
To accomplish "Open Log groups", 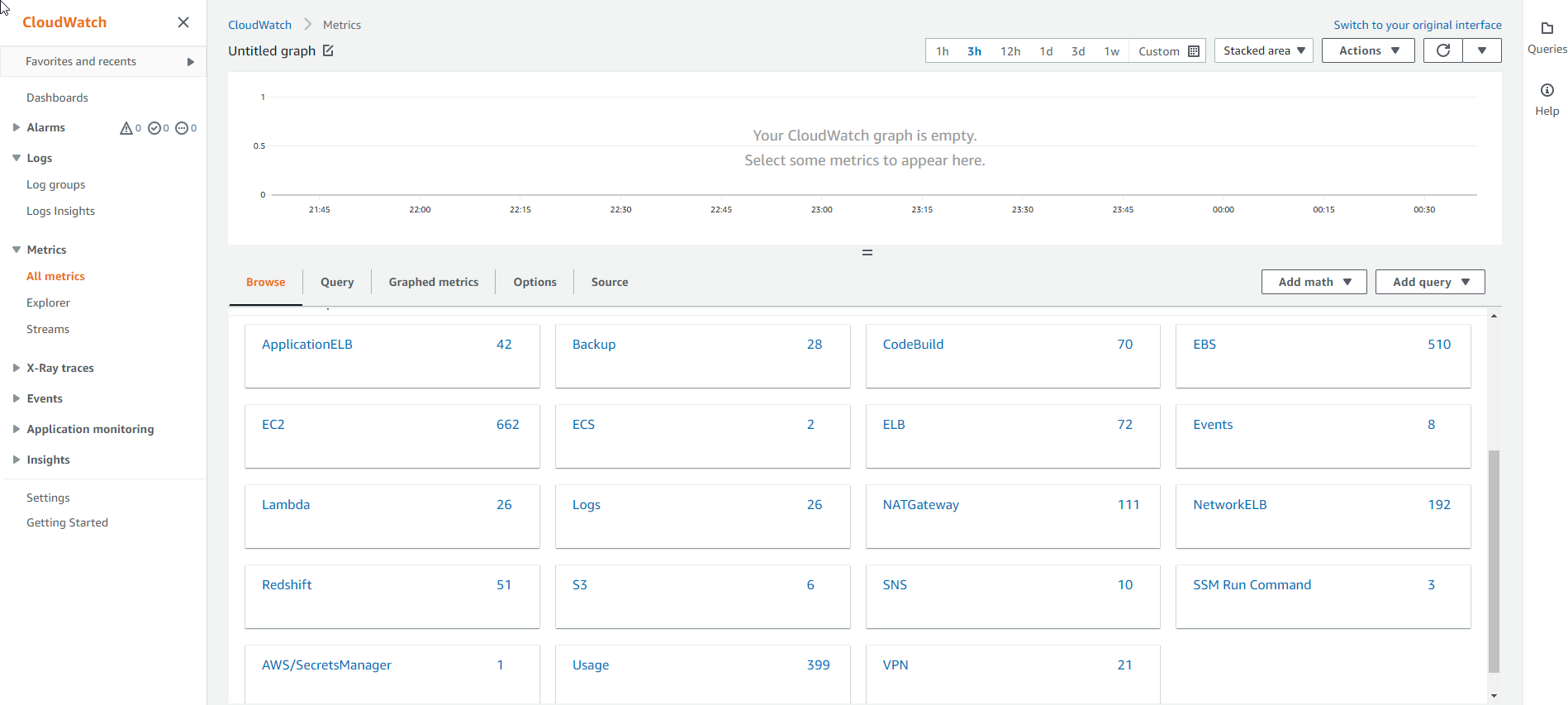I will point(55,184).
